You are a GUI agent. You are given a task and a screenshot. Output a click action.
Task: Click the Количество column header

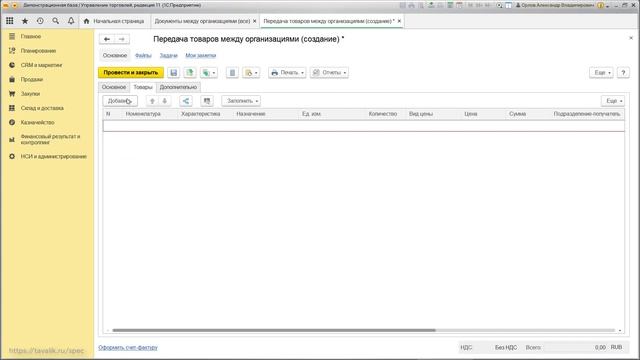382,114
